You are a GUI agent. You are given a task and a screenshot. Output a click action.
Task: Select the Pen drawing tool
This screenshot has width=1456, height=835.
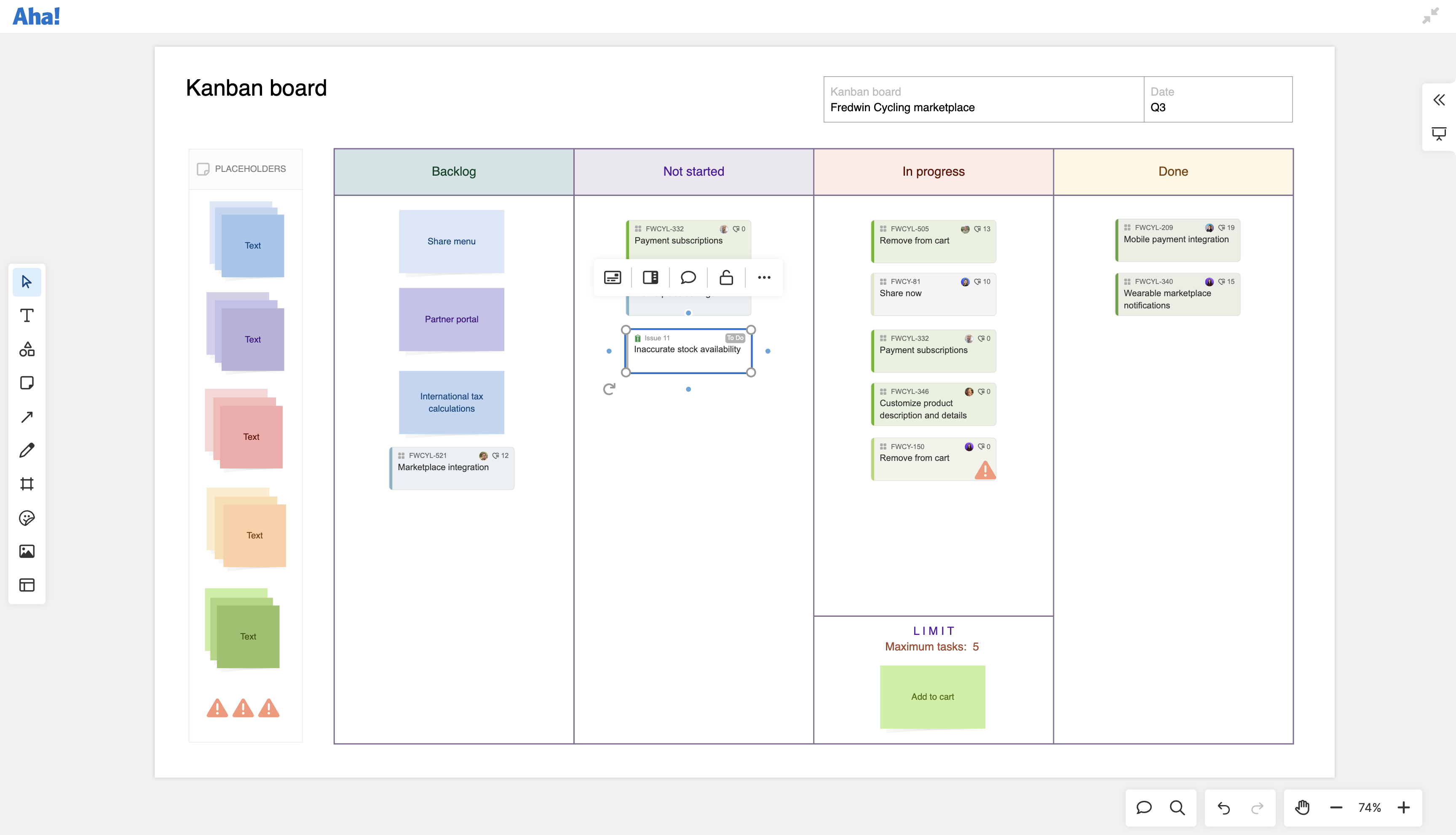click(x=27, y=450)
